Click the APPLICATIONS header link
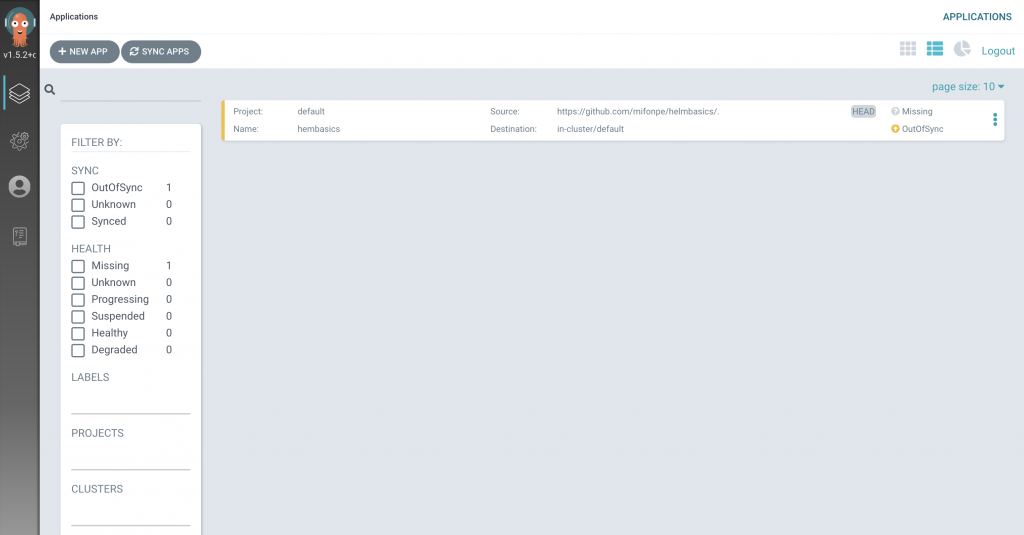 [x=977, y=17]
